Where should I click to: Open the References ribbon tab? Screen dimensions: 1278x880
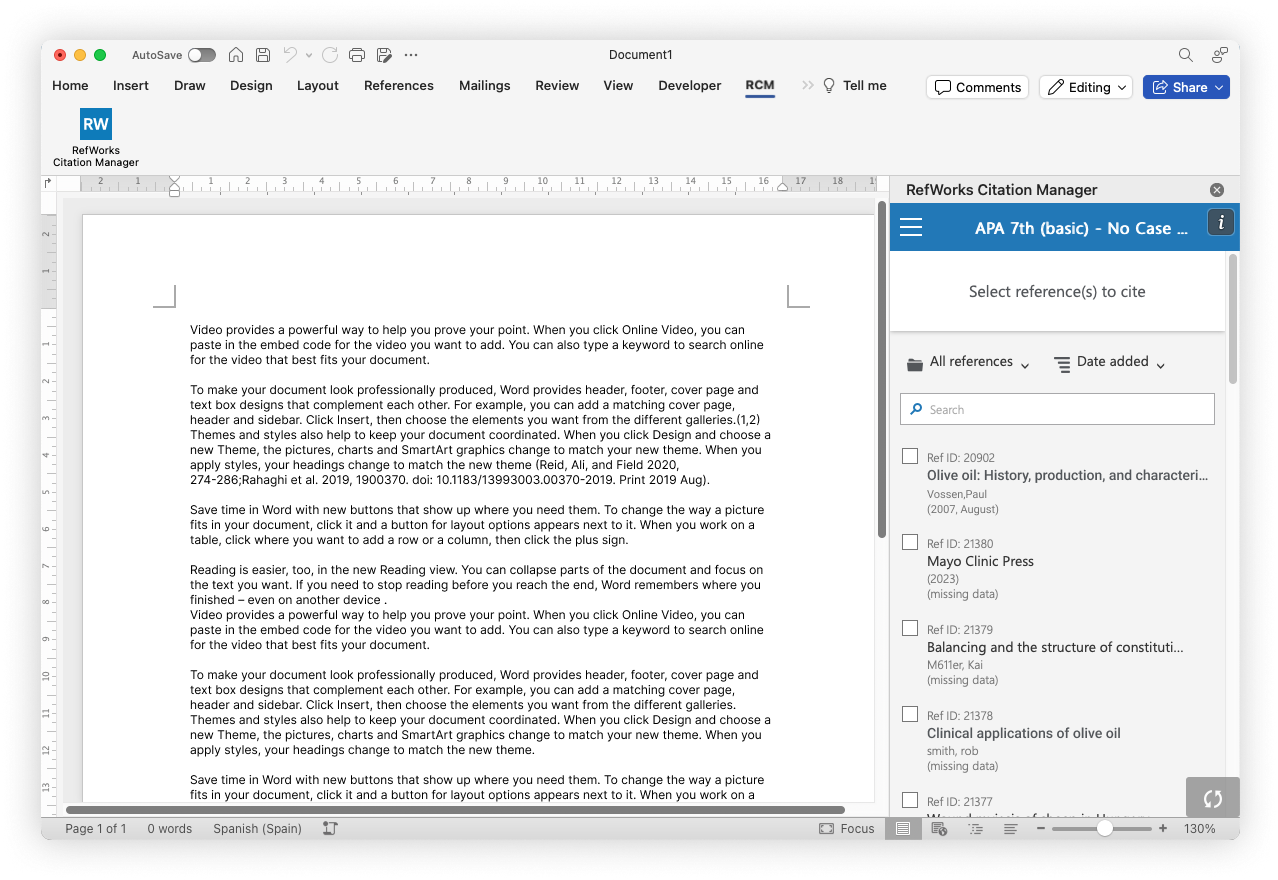tap(399, 85)
